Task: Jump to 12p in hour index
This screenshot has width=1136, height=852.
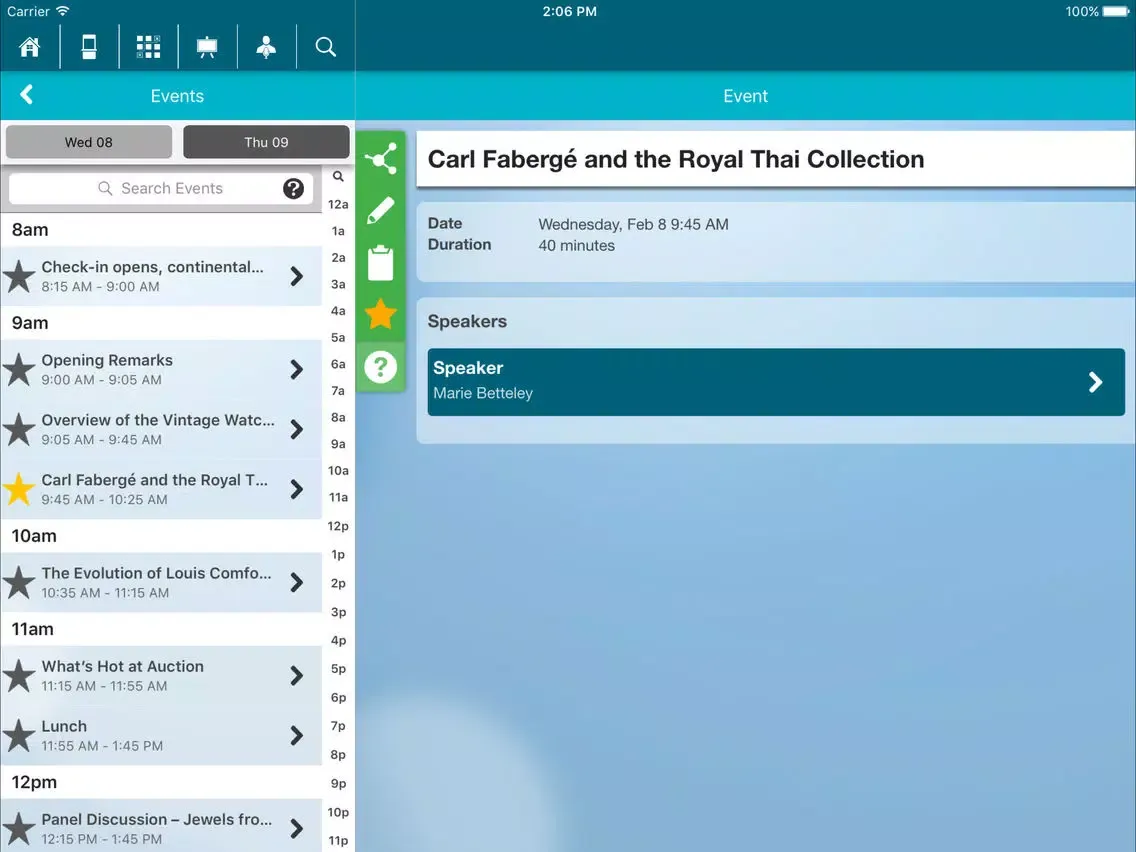Action: (338, 526)
